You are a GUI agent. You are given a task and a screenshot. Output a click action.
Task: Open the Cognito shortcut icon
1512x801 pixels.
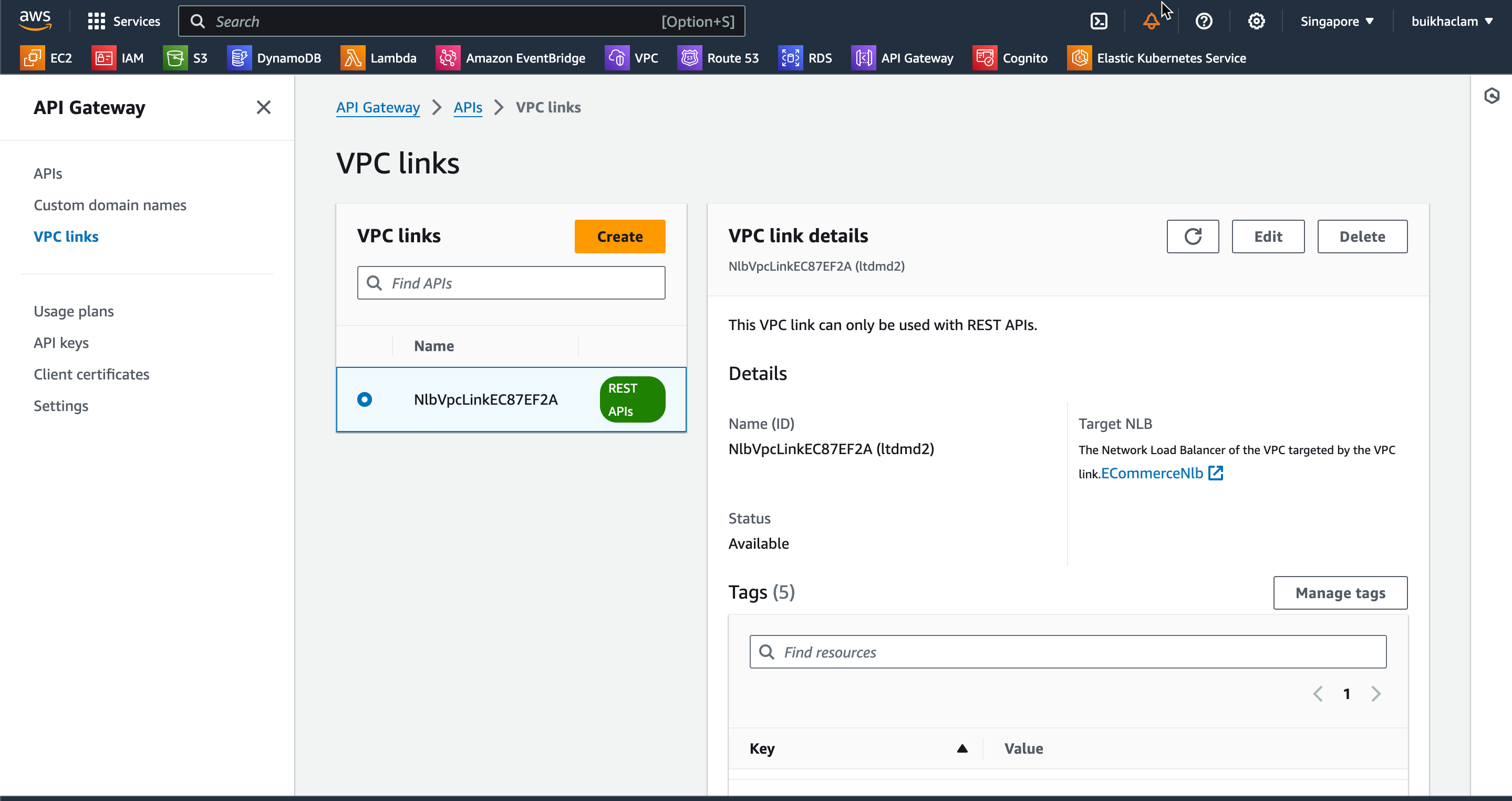(985, 57)
